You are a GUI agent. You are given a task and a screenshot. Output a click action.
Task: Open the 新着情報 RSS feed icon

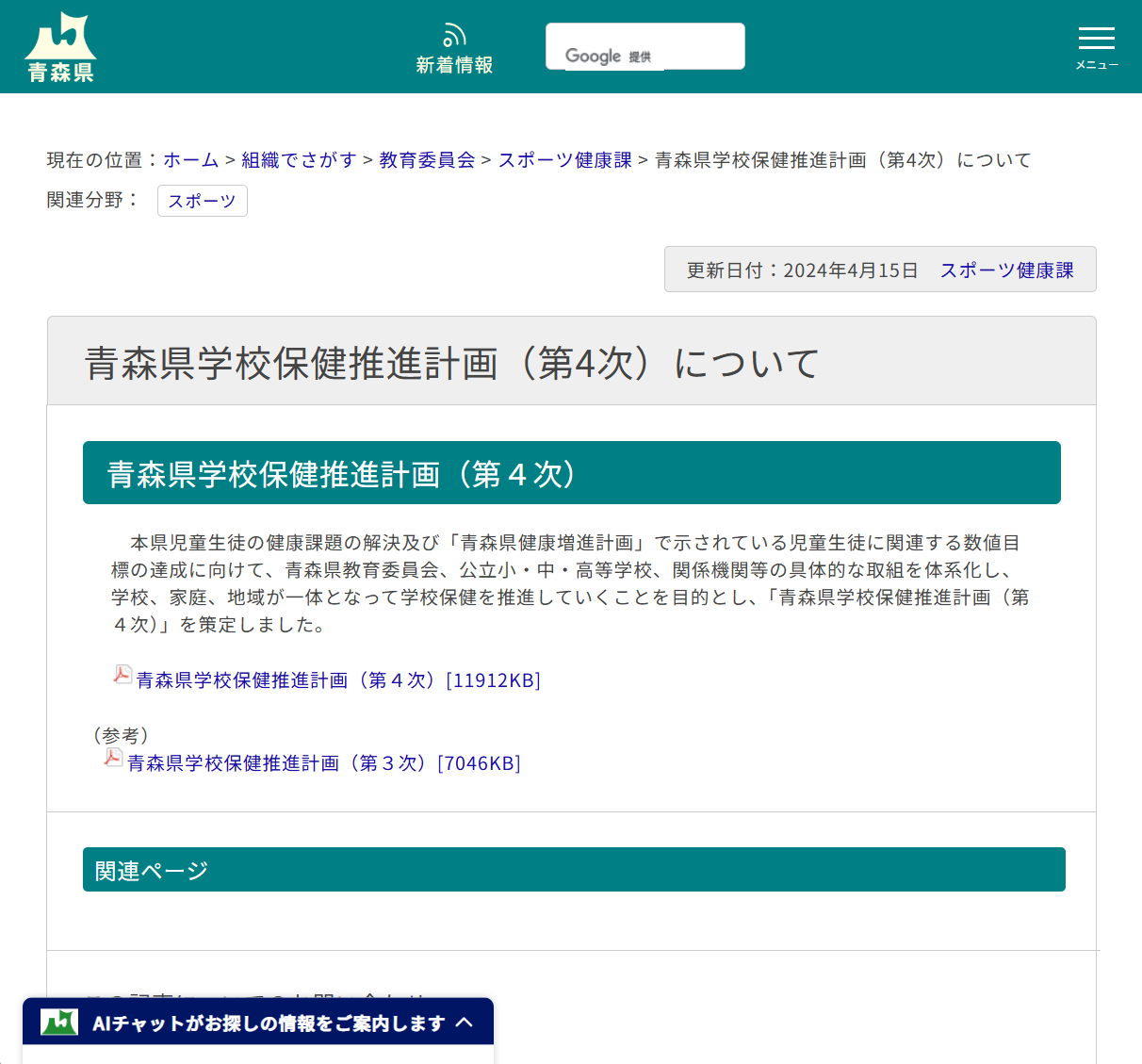click(x=454, y=33)
